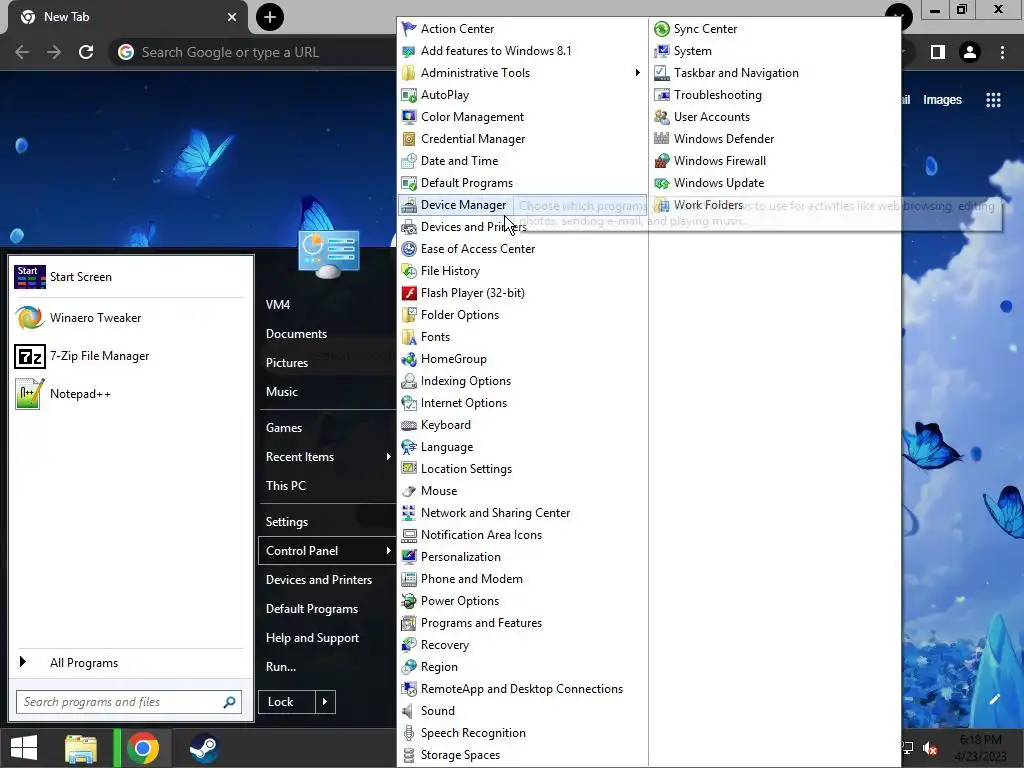Select the New Tab tab
1024x768 pixels.
coord(128,17)
